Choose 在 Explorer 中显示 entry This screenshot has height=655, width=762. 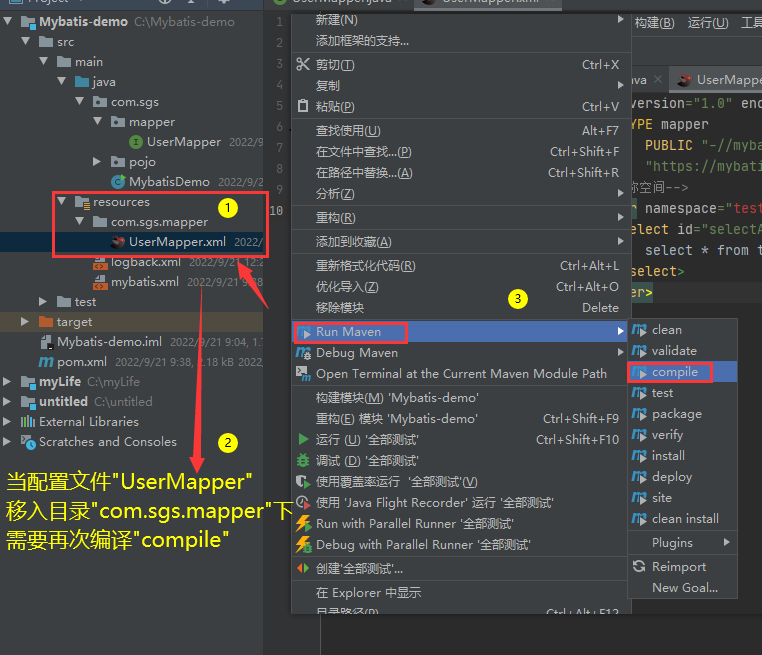(x=459, y=593)
